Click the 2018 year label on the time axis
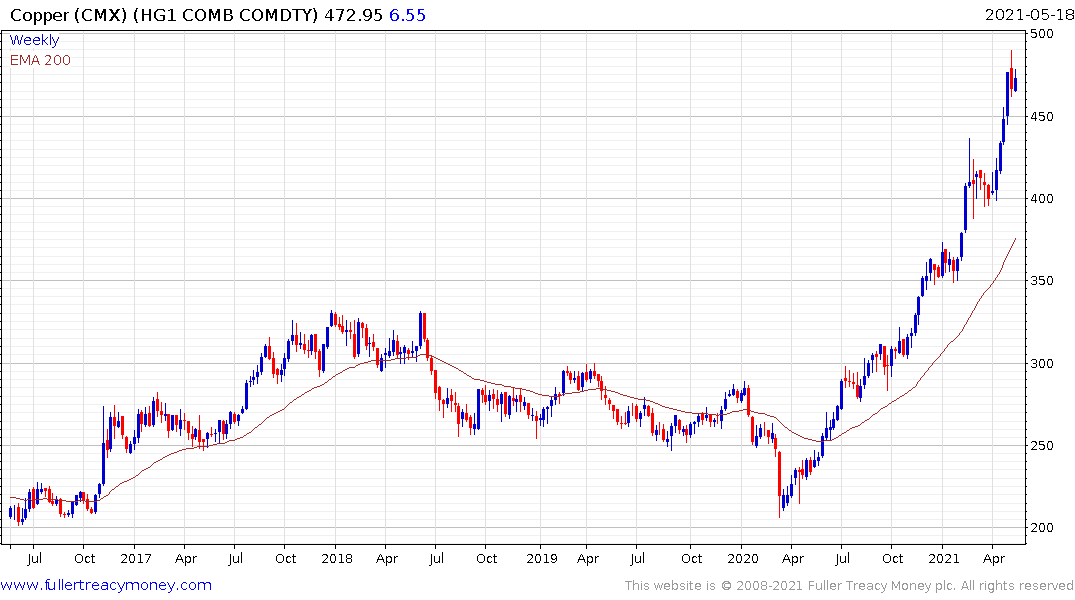 click(x=336, y=559)
